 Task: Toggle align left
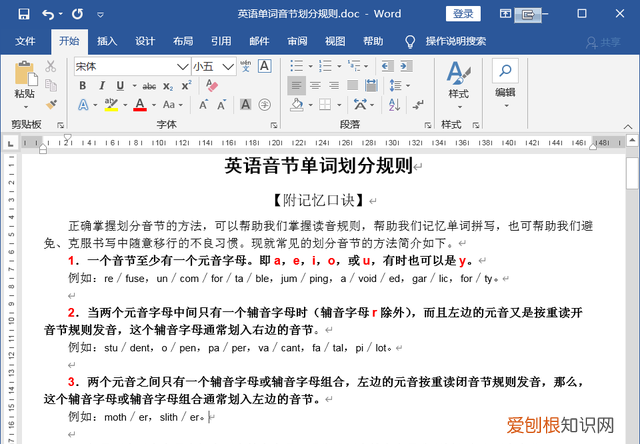point(296,85)
